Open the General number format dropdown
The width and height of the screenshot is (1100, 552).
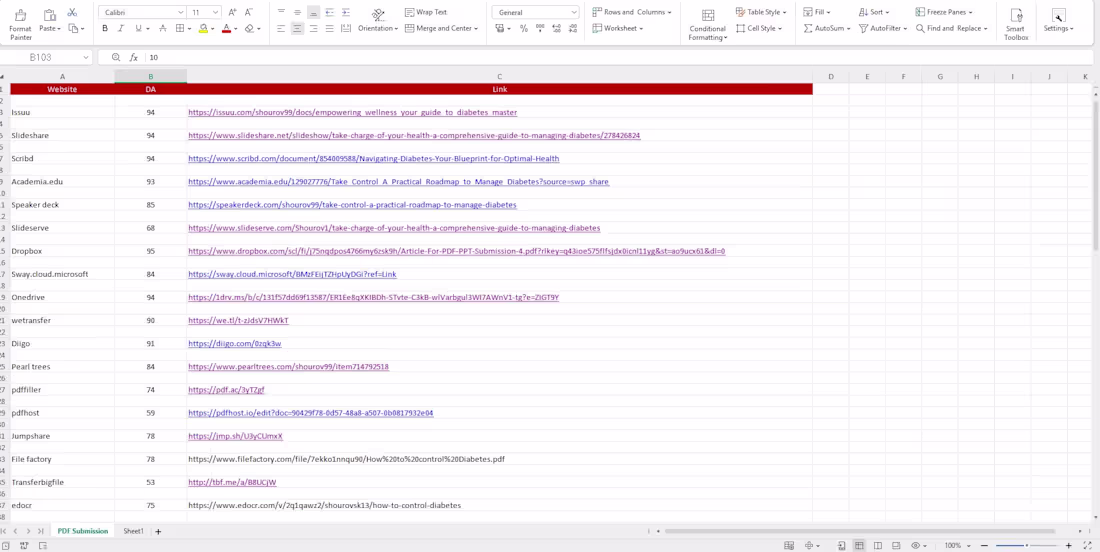535,13
